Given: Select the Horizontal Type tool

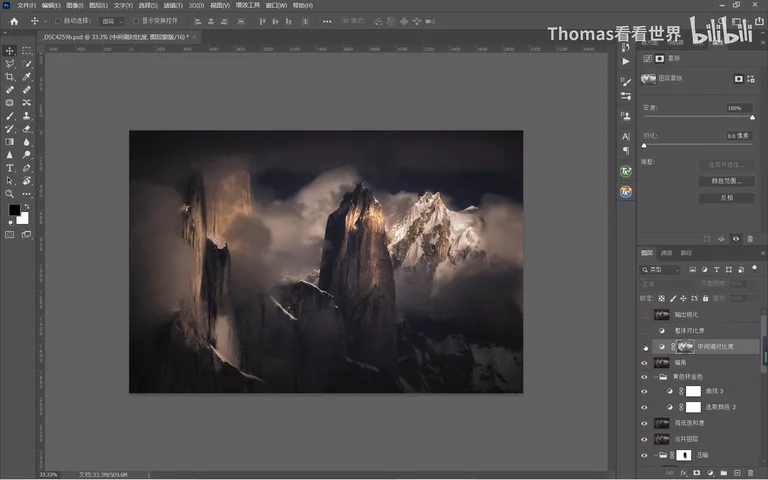Looking at the screenshot, I should (x=9, y=168).
